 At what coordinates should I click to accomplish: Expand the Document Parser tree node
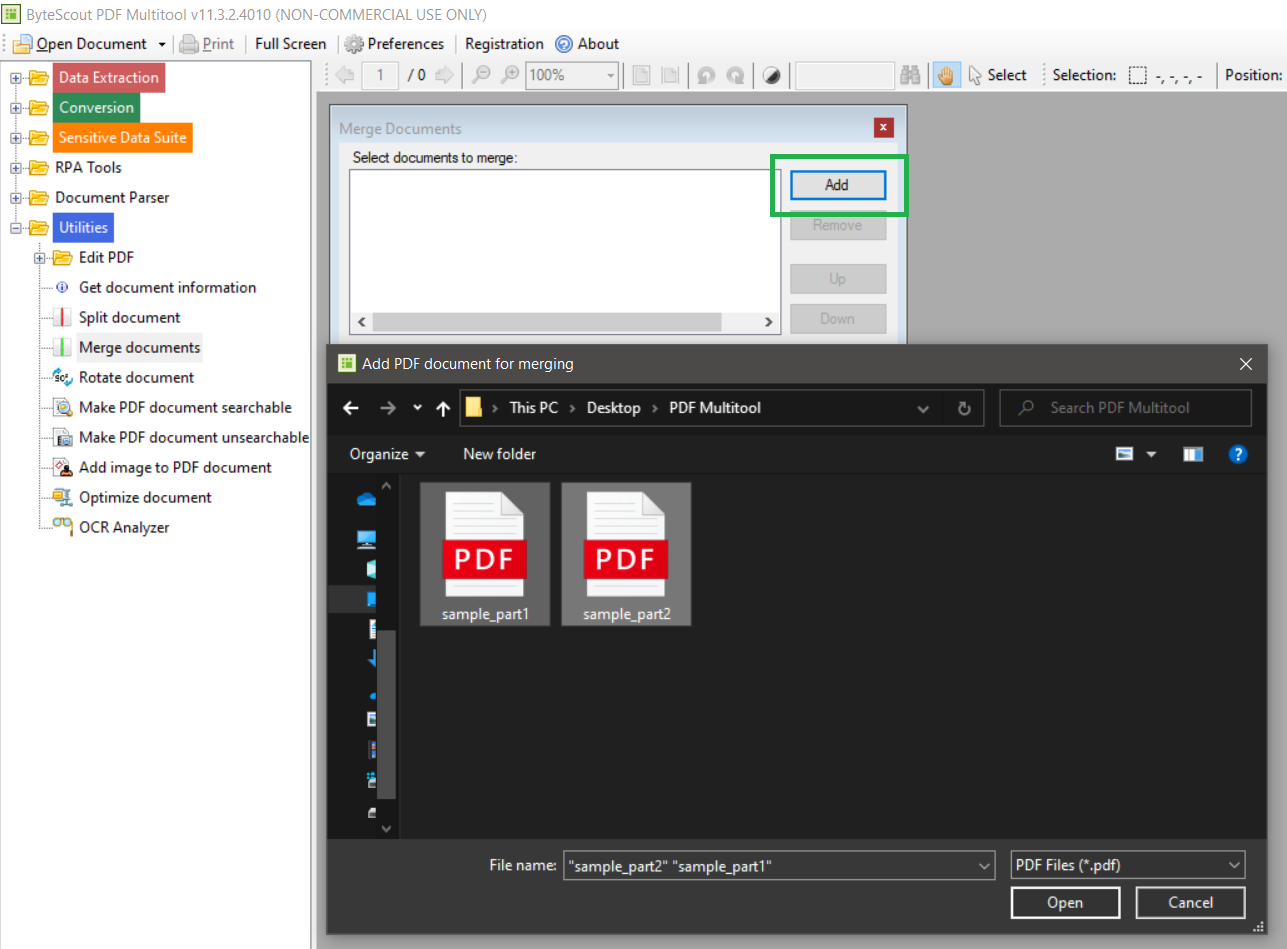[x=16, y=198]
